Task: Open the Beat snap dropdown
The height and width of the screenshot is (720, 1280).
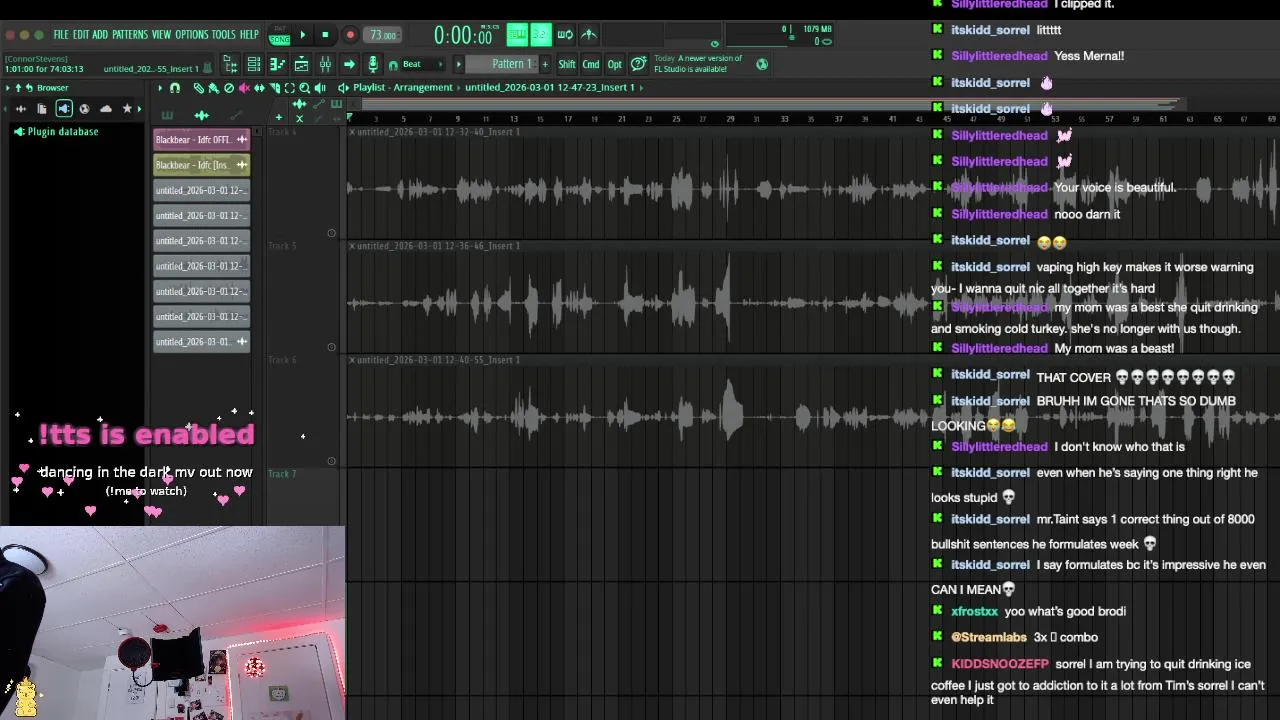Action: tap(418, 64)
